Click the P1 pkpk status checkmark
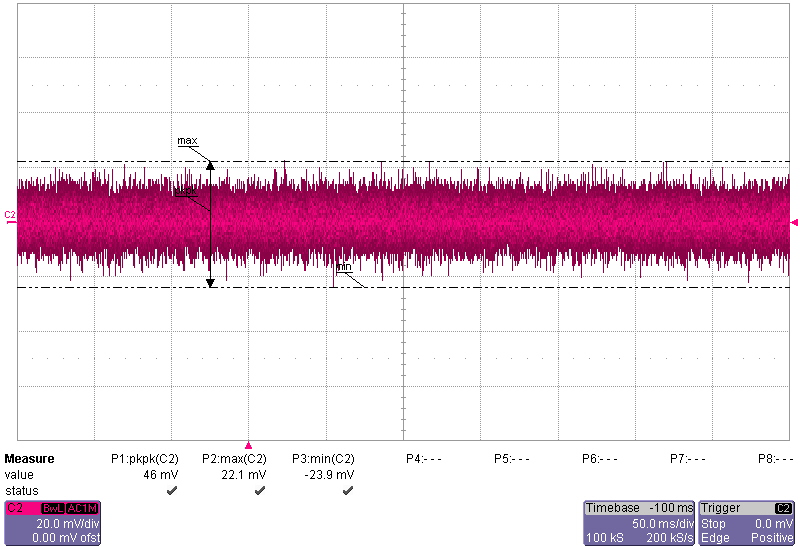The height and width of the screenshot is (547, 800). pos(172,491)
